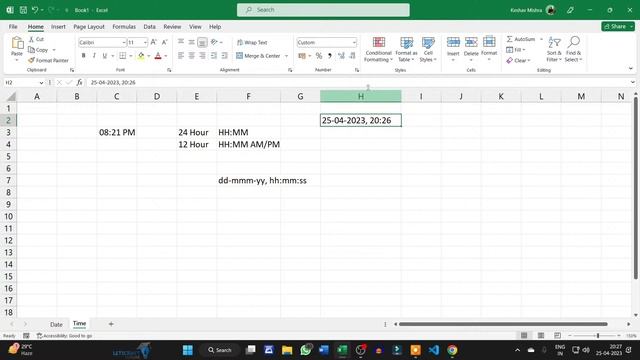The height and width of the screenshot is (360, 640).
Task: Switch to the Page Layout tab
Action: pyautogui.click(x=89, y=27)
